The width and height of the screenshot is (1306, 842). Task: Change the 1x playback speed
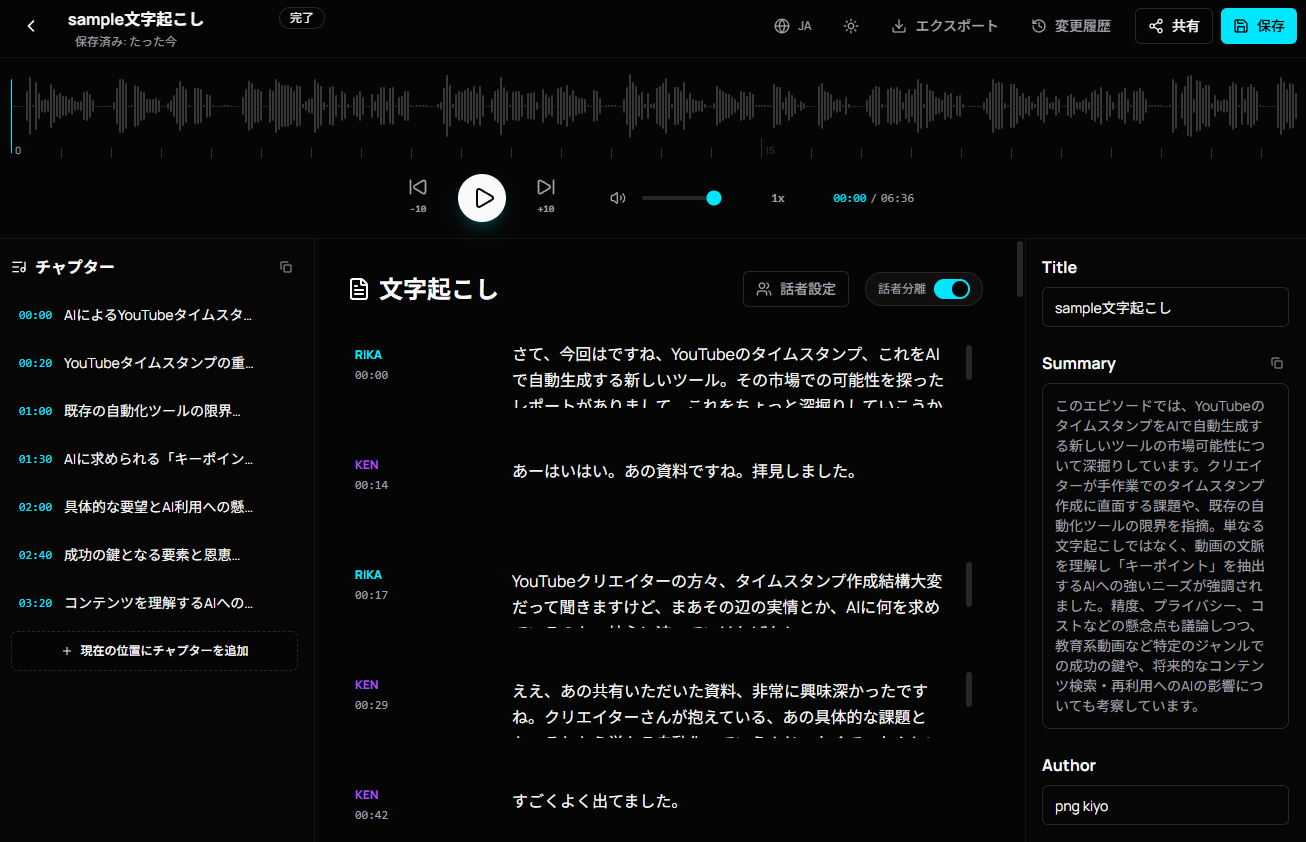click(778, 198)
